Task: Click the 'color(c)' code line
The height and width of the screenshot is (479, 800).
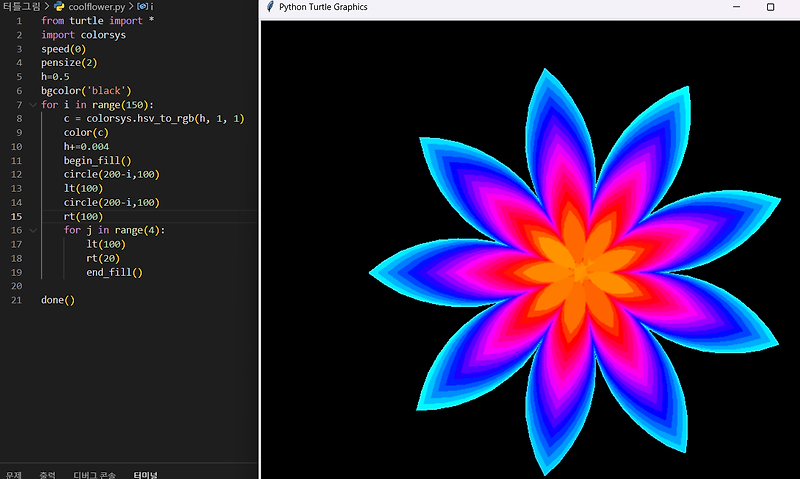Action: pyautogui.click(x=86, y=133)
